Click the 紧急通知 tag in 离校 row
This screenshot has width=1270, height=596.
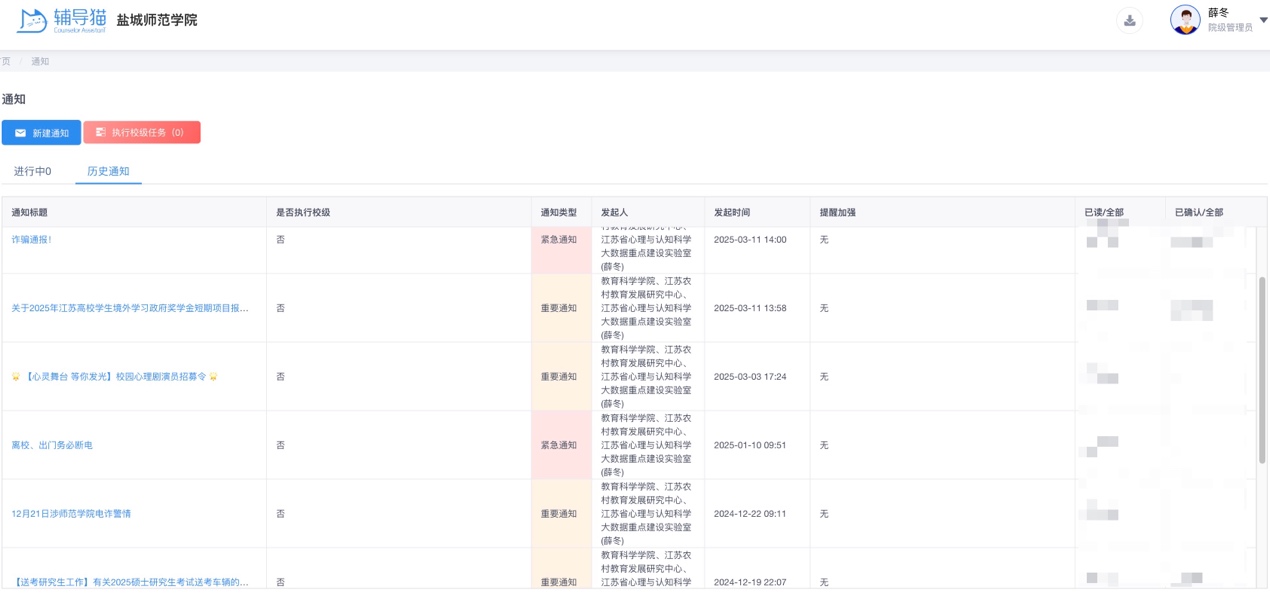click(559, 445)
